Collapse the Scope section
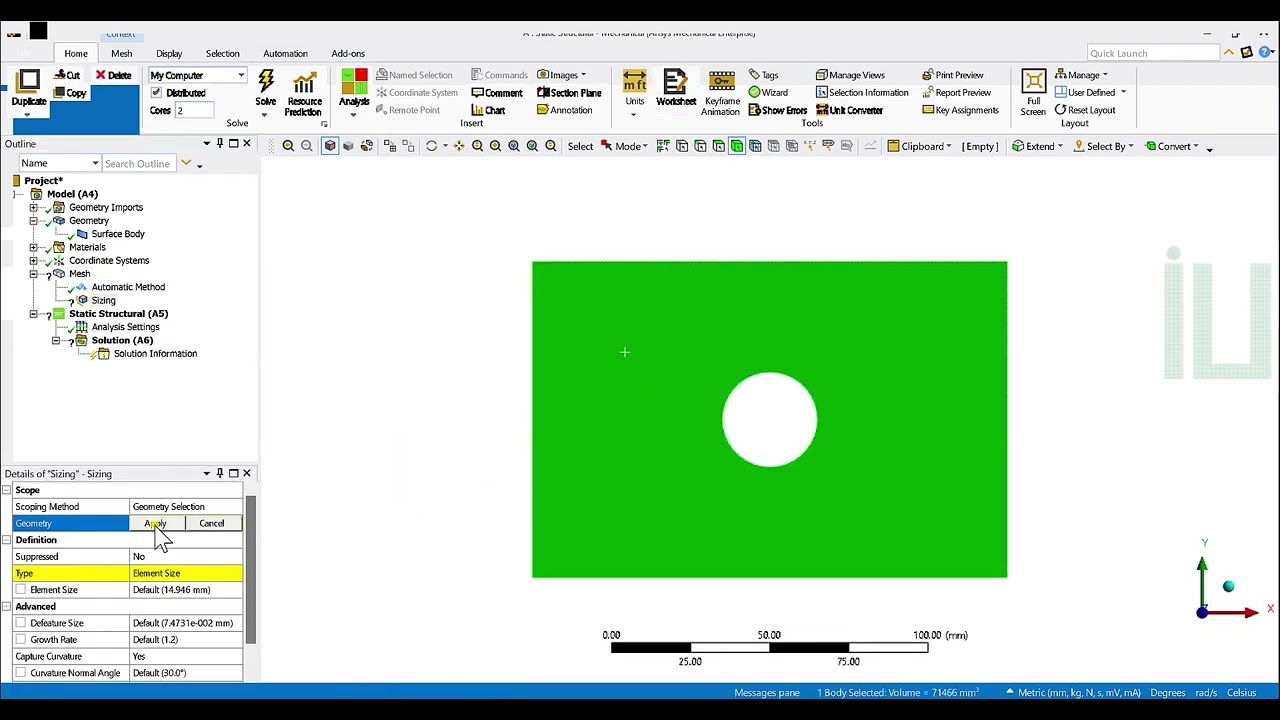 [7, 490]
